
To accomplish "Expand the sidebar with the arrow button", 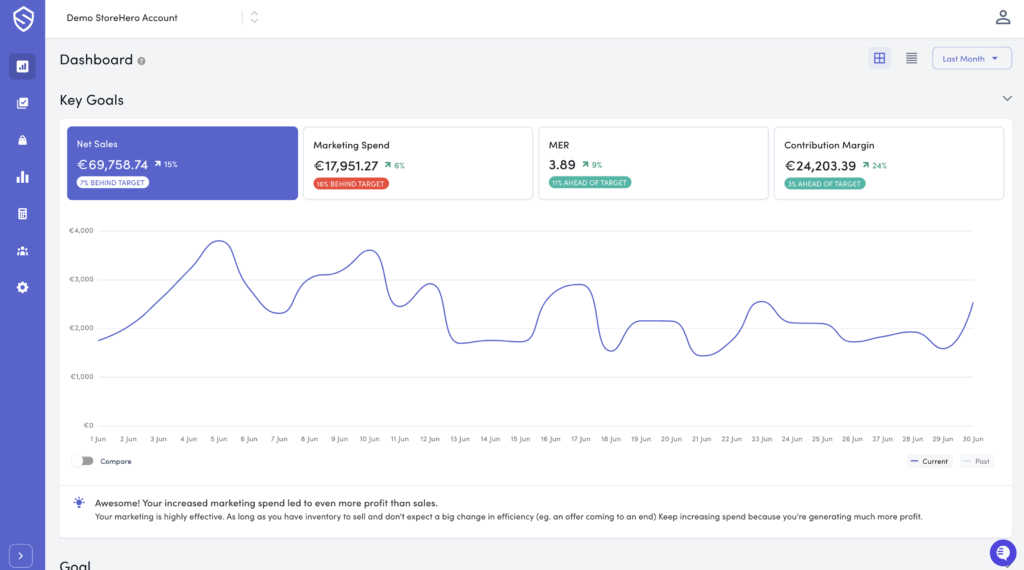I will click(x=22, y=555).
